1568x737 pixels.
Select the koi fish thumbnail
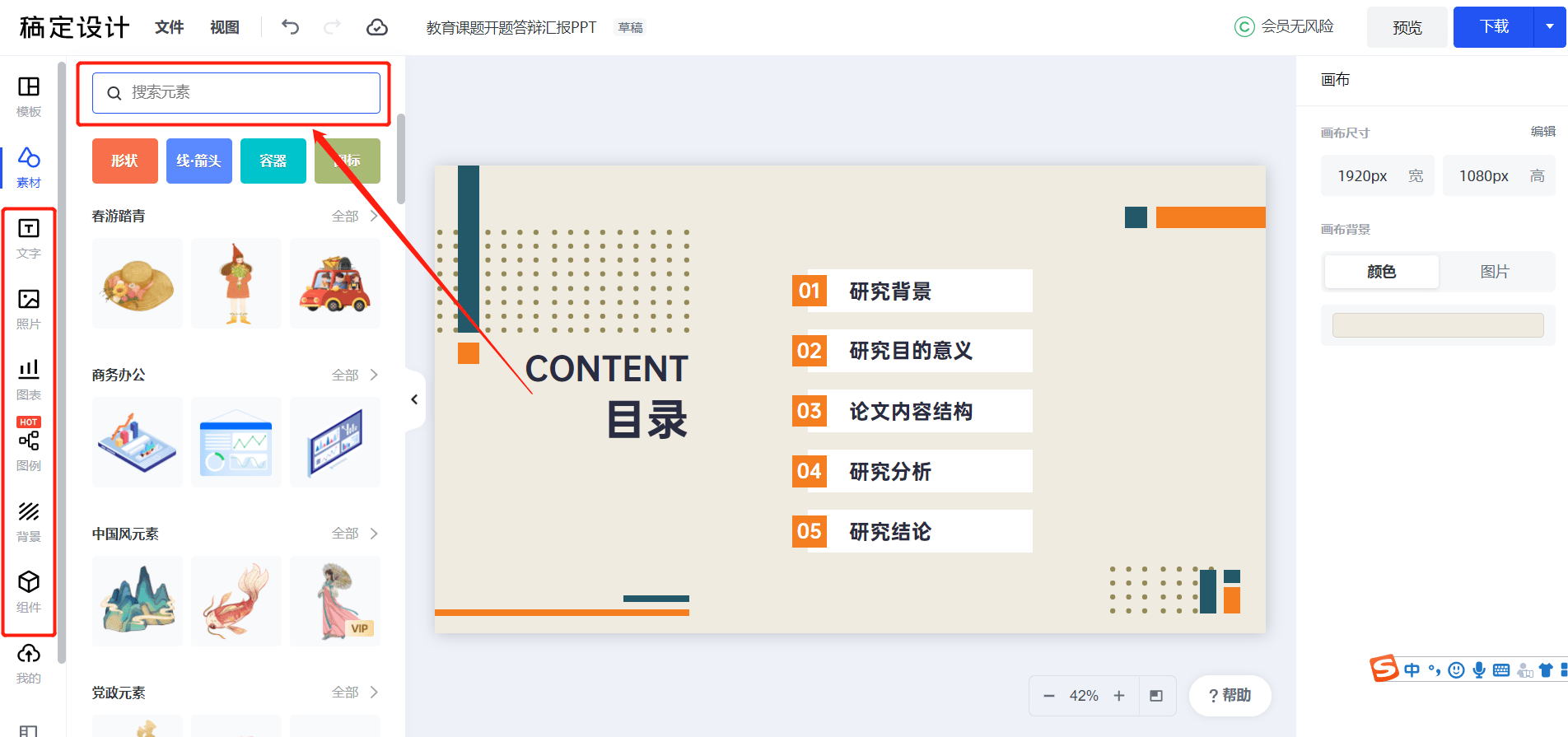click(x=236, y=601)
